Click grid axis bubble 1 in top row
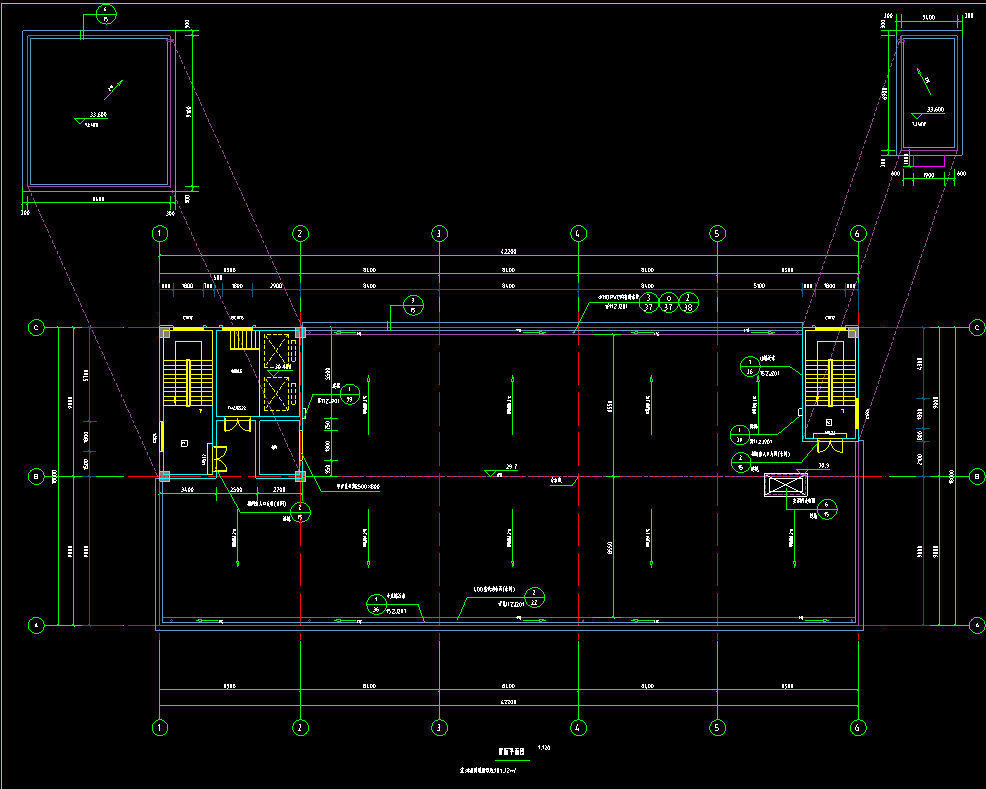The width and height of the screenshot is (986, 789). point(159,233)
